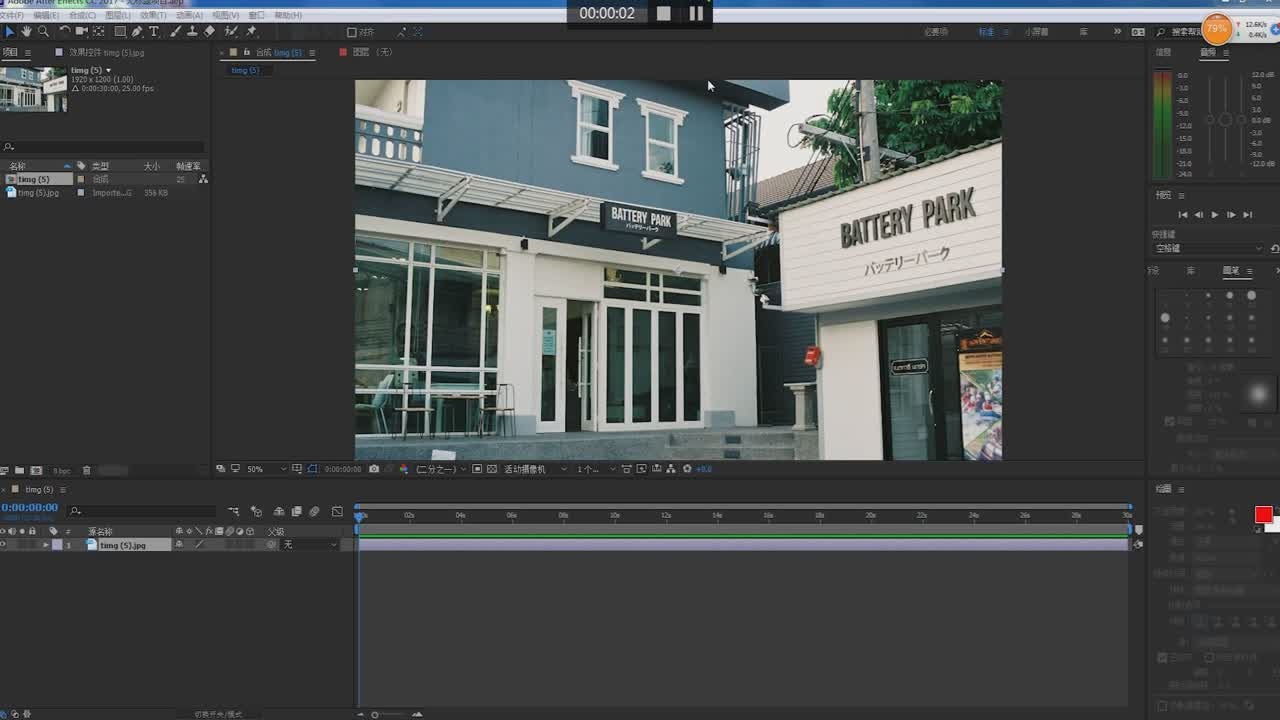Select the Eraser tool
This screenshot has height=720, width=1280.
[209, 32]
